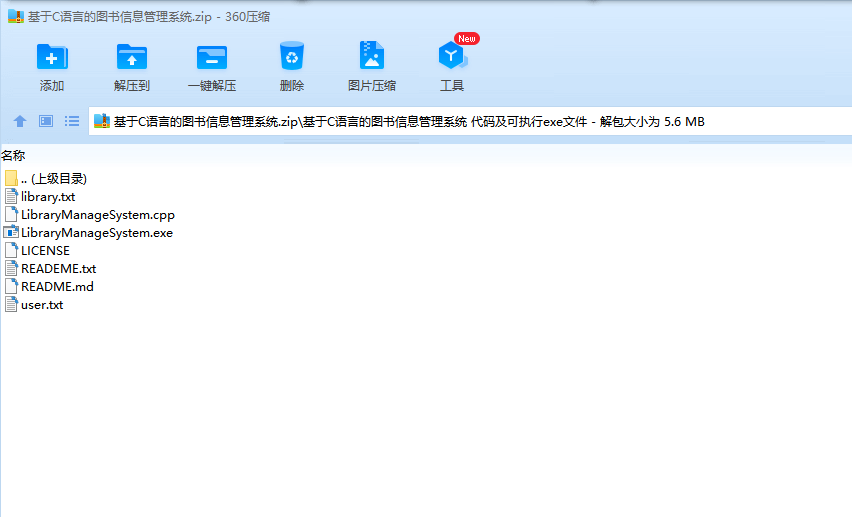Select LibraryManageSystem.cpp file
The width and height of the screenshot is (852, 517).
[90, 214]
